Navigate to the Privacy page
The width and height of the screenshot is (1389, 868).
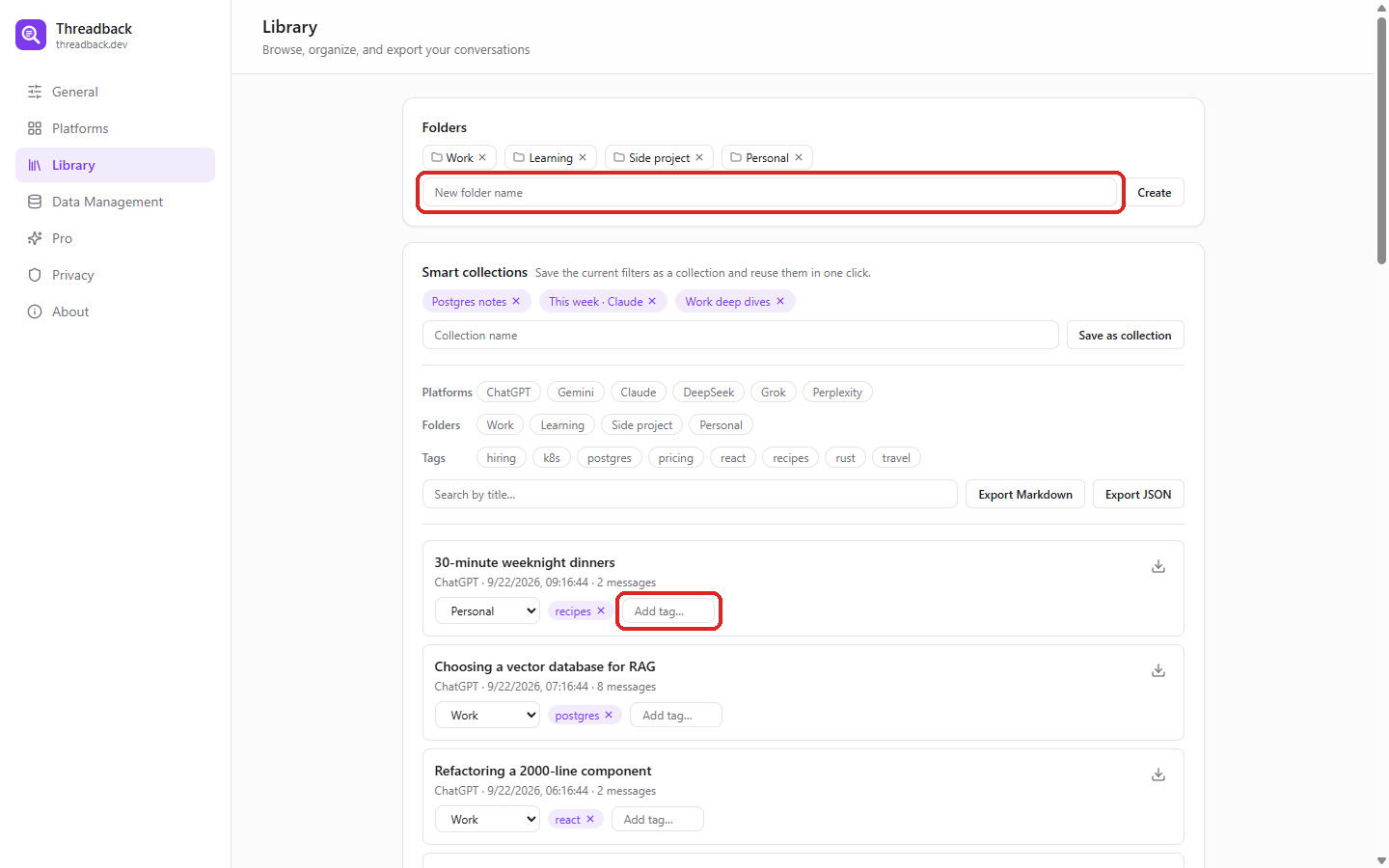click(x=115, y=275)
